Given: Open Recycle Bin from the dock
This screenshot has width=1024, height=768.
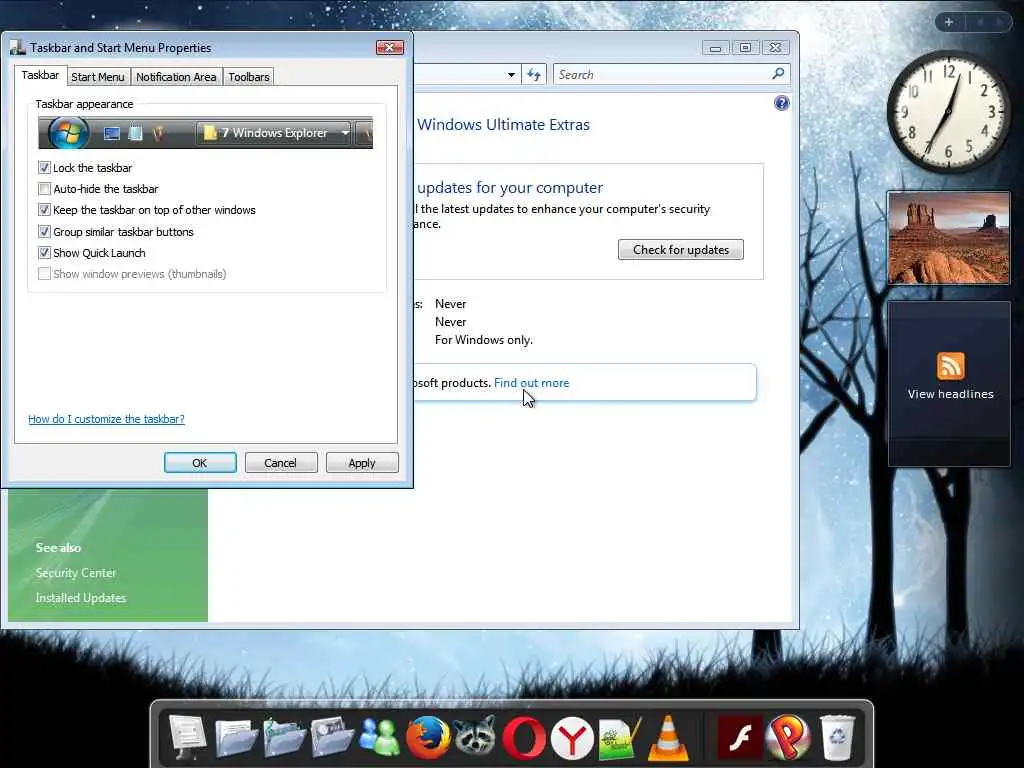Looking at the screenshot, I should pos(837,738).
